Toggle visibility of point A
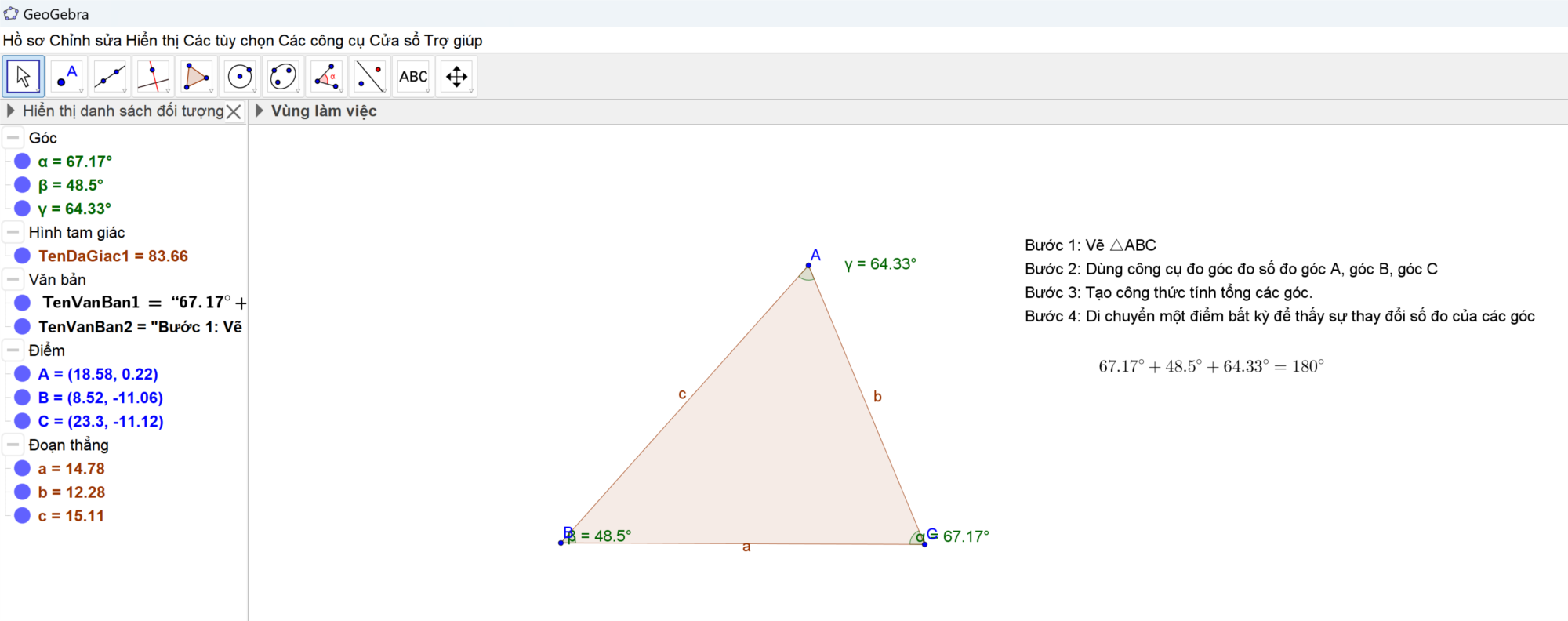Screen dimensions: 1568x621 23,374
